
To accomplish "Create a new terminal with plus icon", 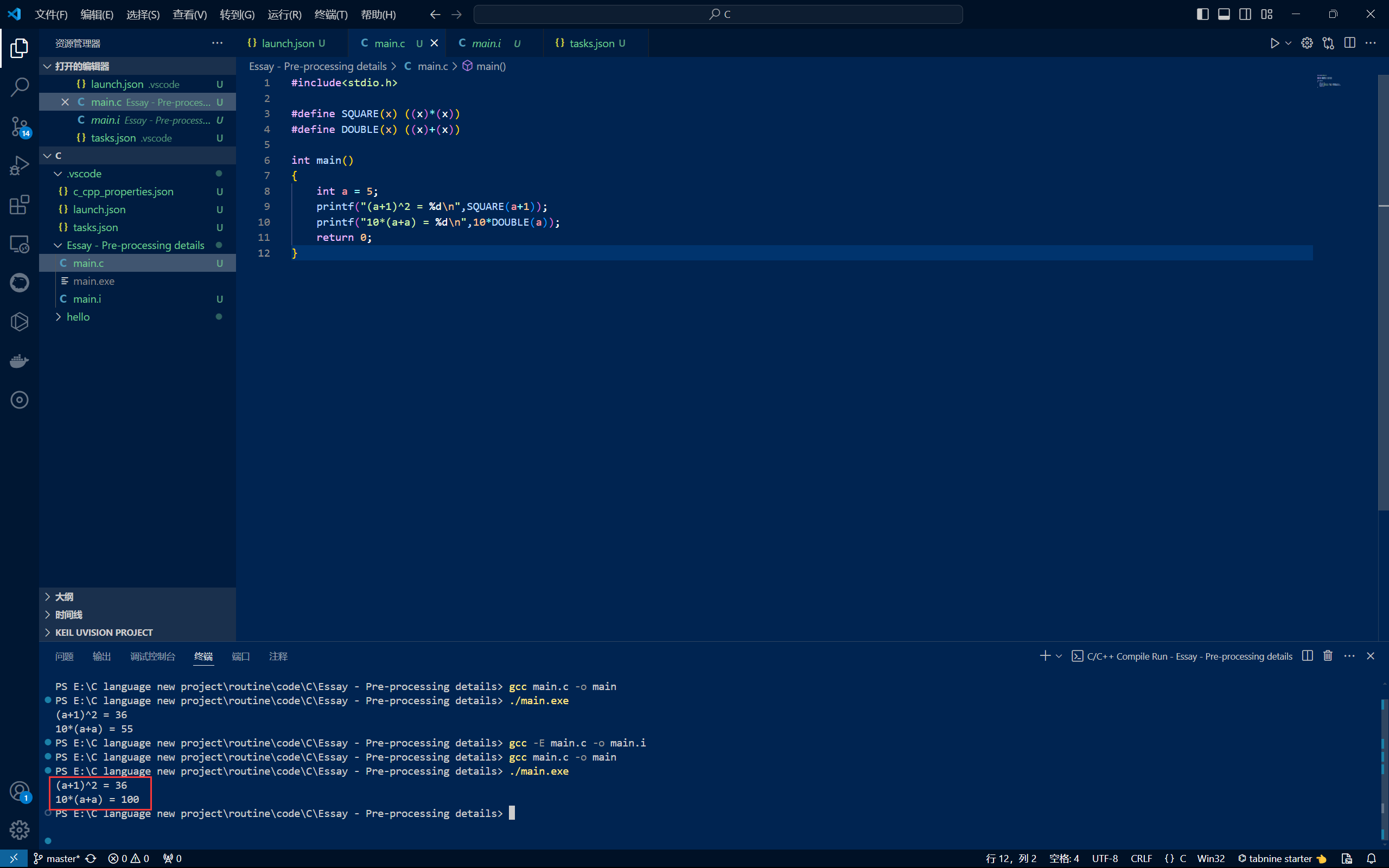I will pos(1044,655).
